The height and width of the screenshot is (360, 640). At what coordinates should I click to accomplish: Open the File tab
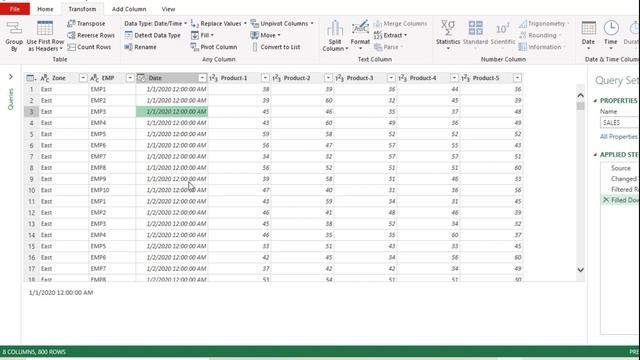coord(15,9)
